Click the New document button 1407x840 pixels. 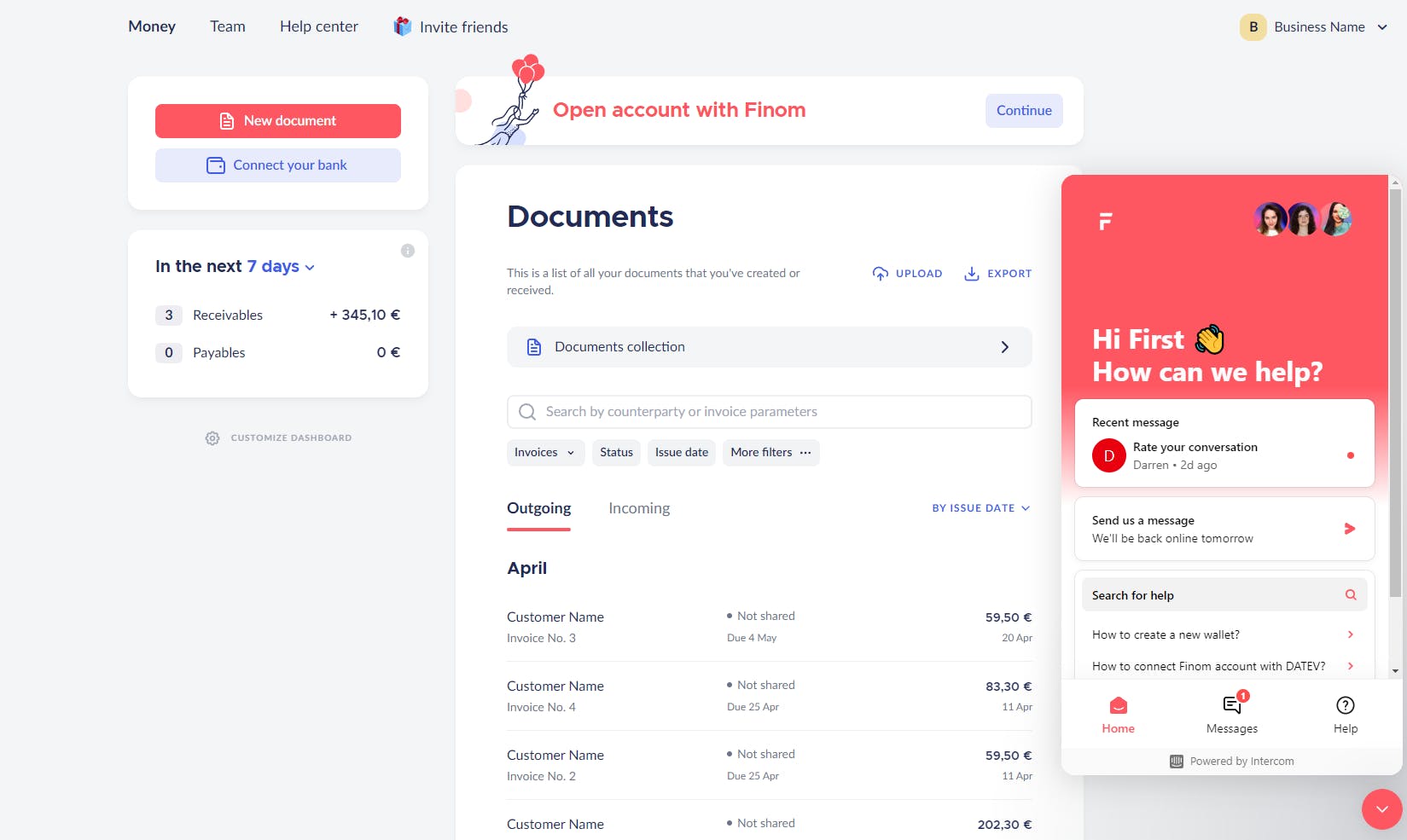click(278, 121)
